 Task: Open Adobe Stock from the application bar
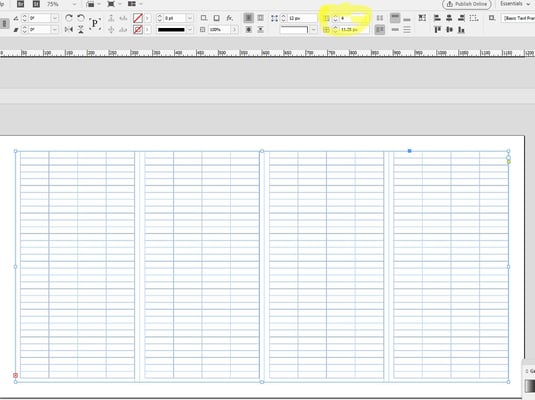click(x=36, y=4)
